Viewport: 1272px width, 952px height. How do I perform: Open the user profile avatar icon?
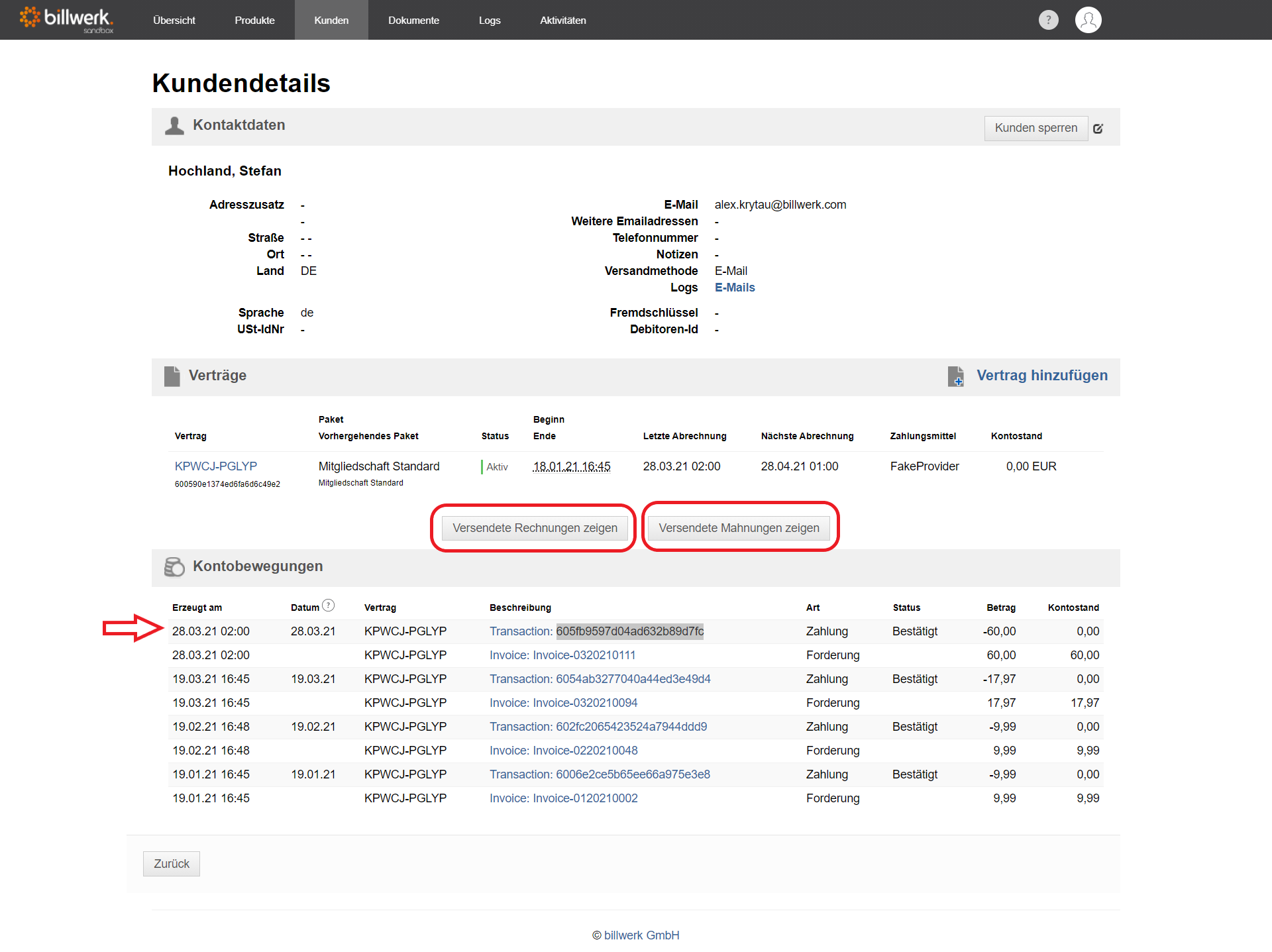(1088, 20)
